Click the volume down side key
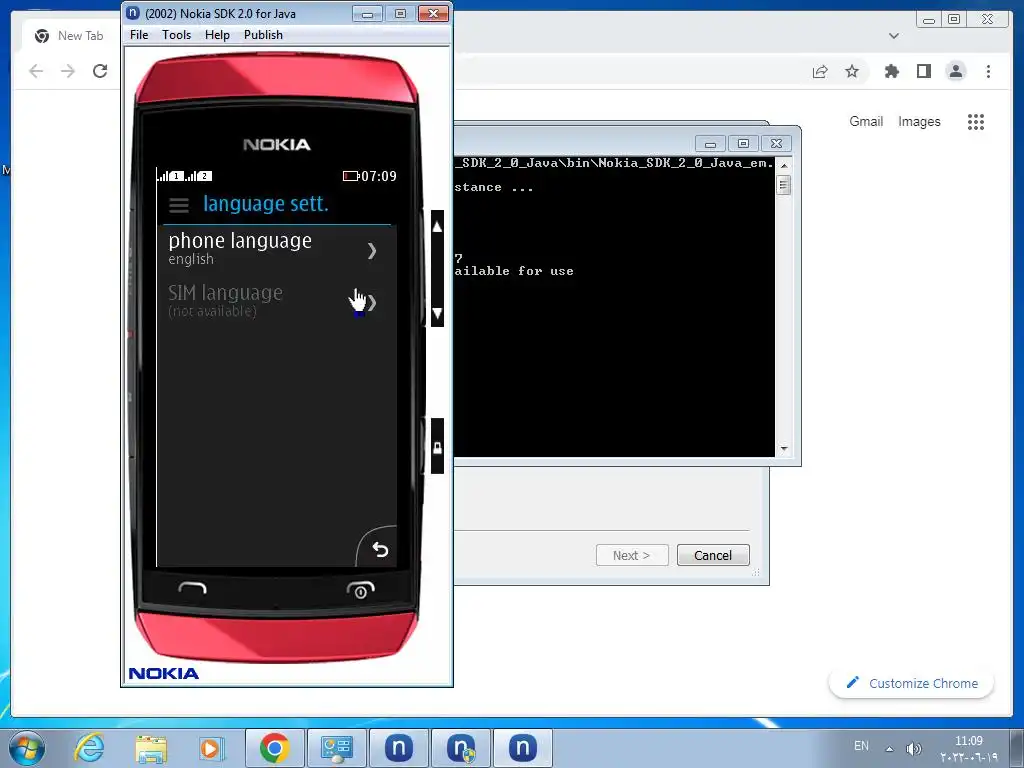 (x=438, y=312)
